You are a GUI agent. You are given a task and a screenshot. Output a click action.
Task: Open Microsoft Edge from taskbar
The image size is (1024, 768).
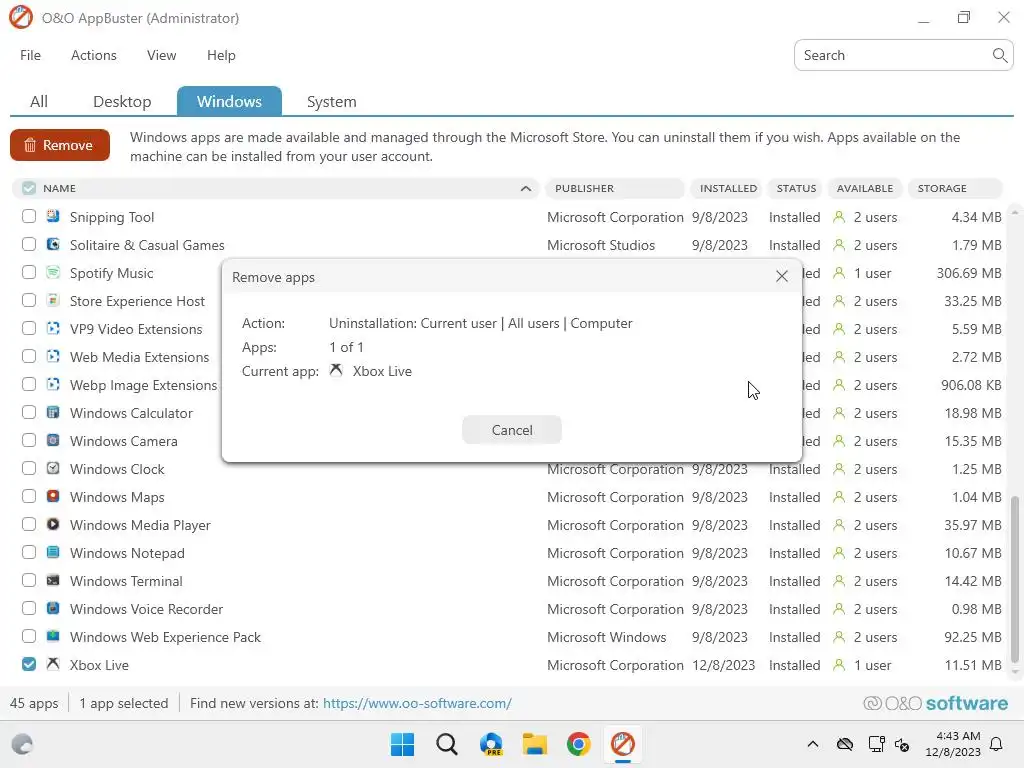tap(491, 744)
